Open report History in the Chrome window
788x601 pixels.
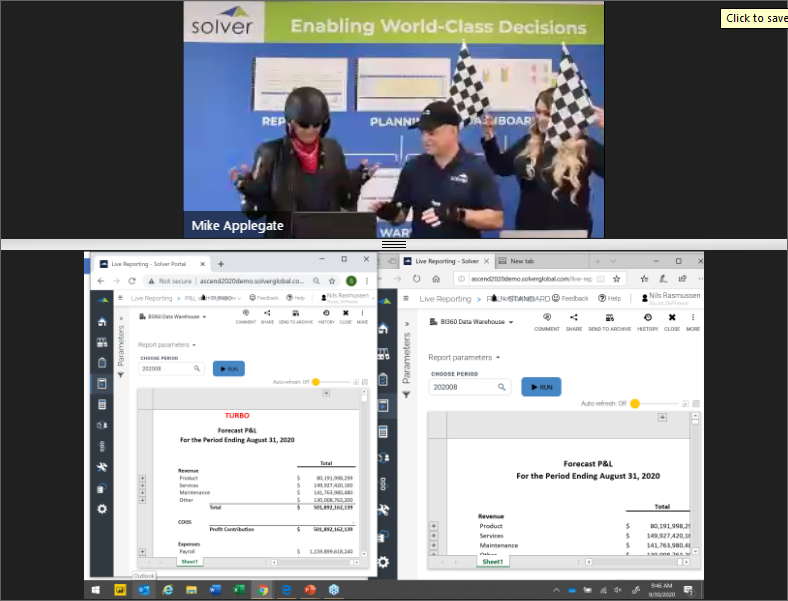(x=326, y=316)
